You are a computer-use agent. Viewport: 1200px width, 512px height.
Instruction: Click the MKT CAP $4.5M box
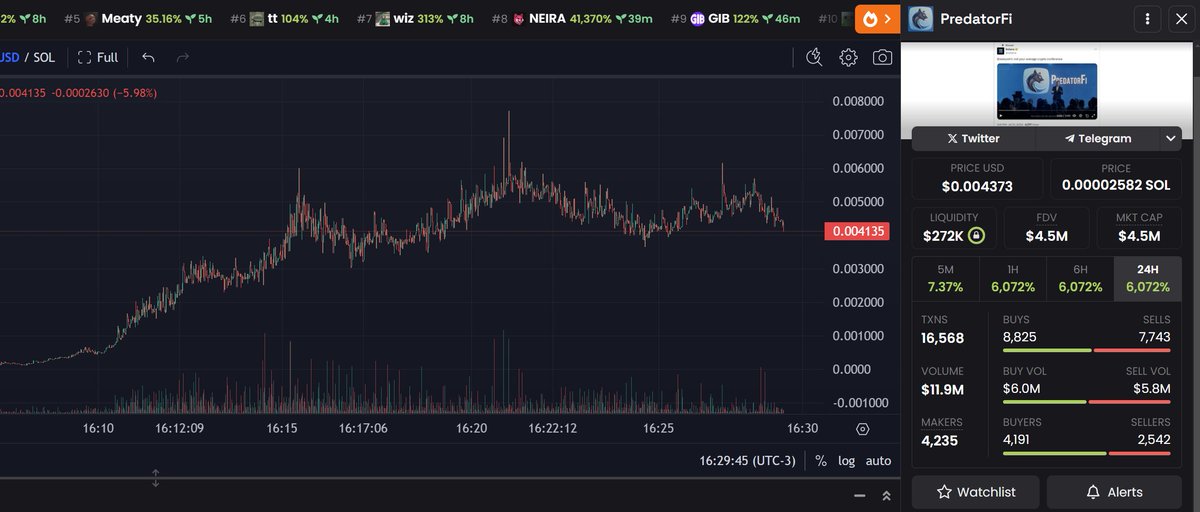1138,227
